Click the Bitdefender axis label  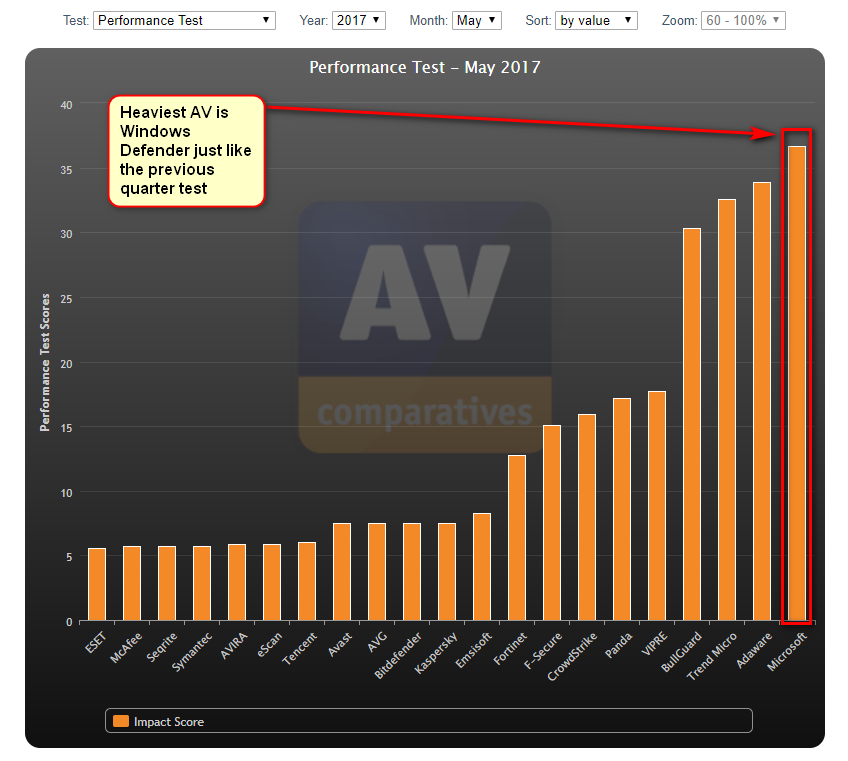click(398, 656)
